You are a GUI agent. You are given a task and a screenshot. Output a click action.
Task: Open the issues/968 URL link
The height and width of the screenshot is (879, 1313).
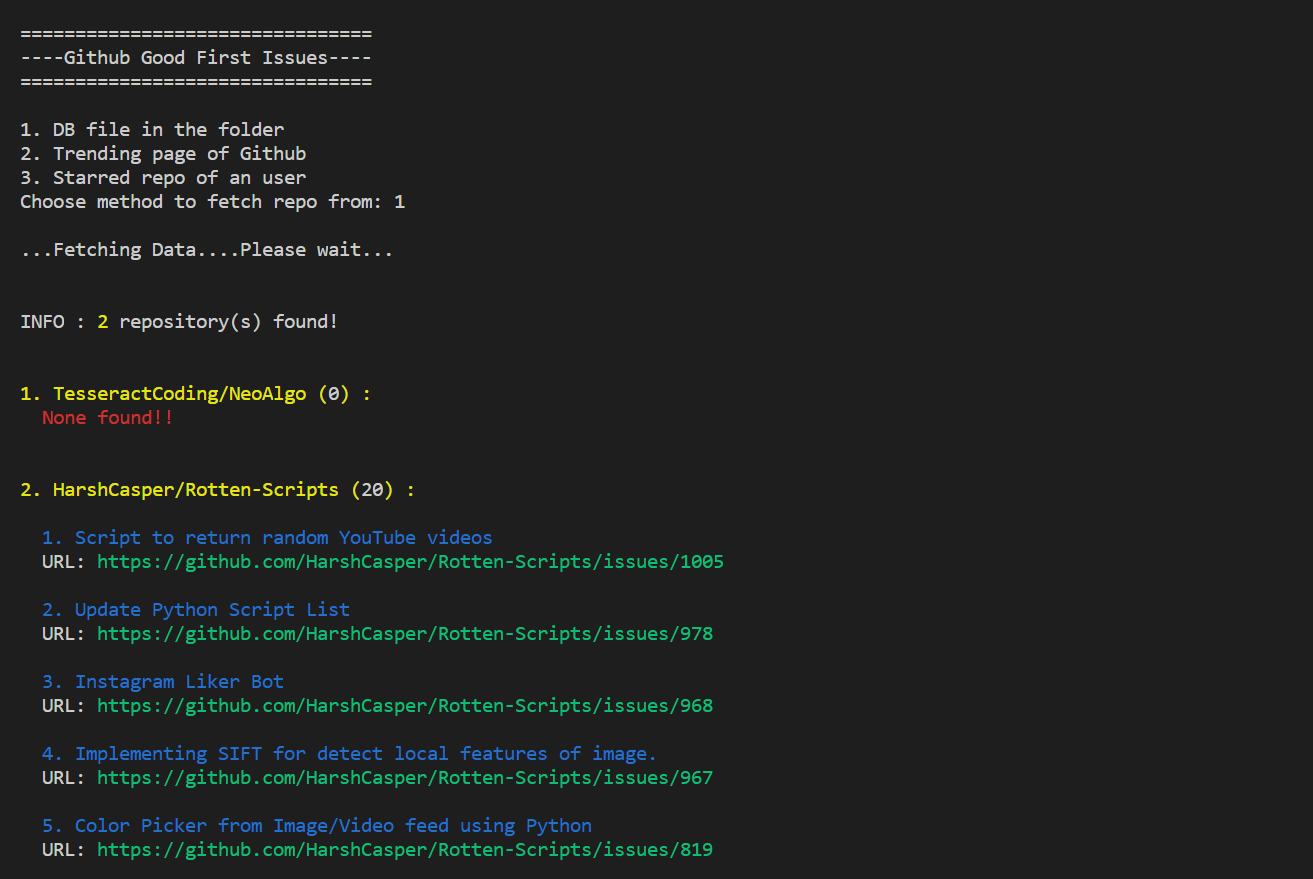(x=405, y=706)
